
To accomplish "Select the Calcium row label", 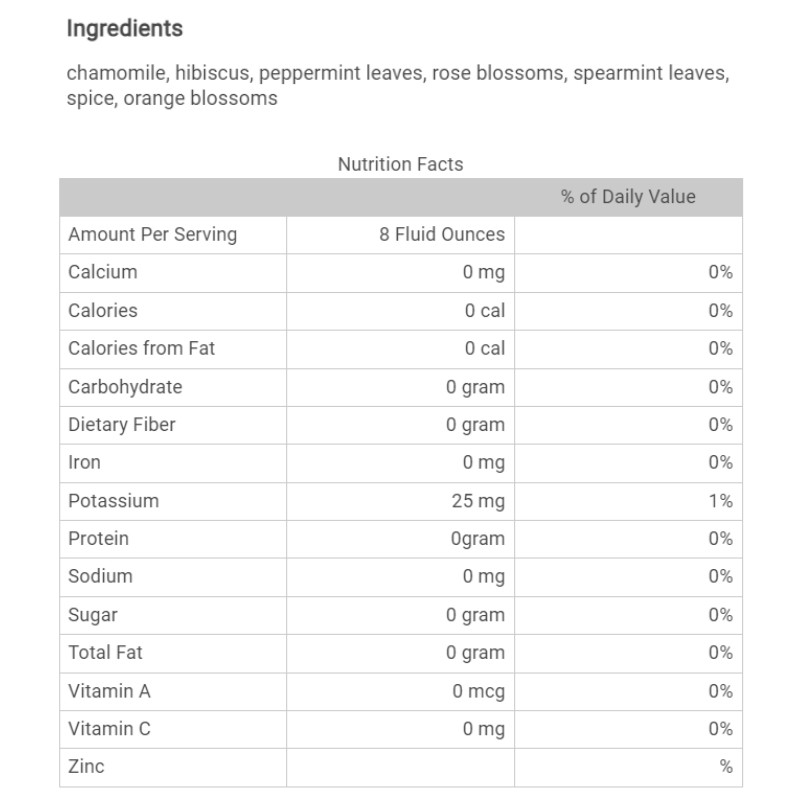I will click(x=102, y=273).
